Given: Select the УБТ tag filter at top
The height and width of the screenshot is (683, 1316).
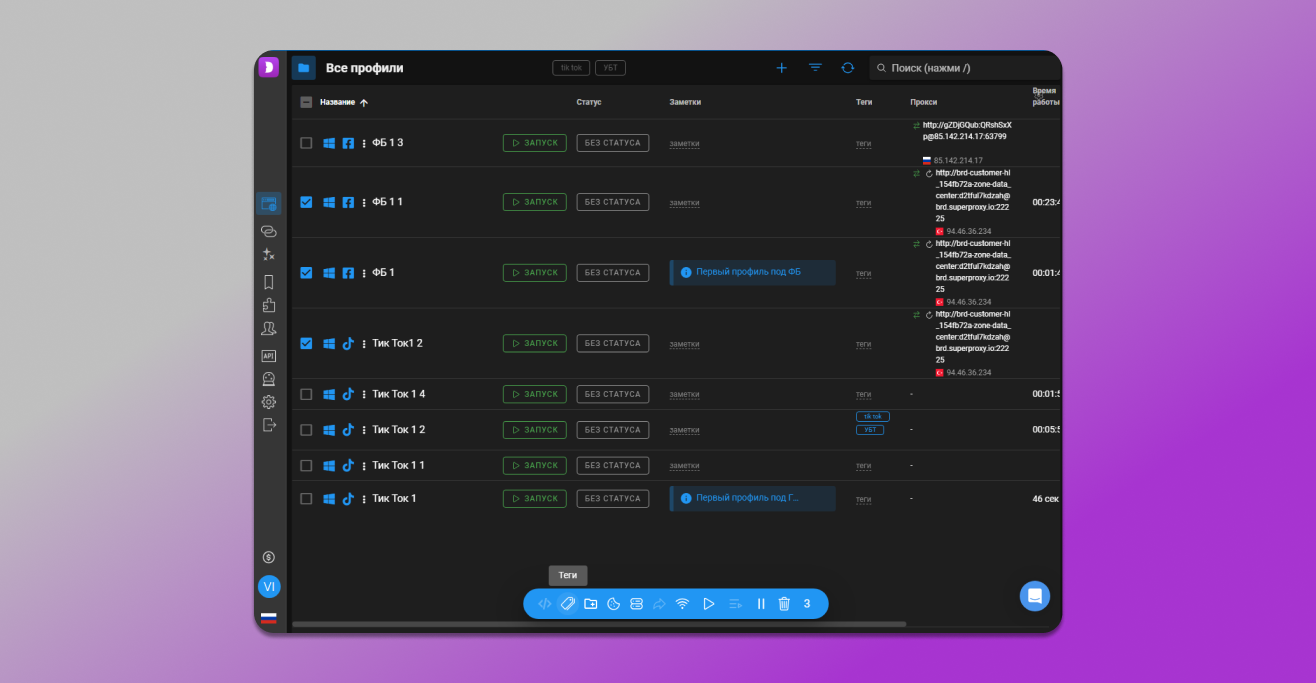Looking at the screenshot, I should pyautogui.click(x=610, y=68).
